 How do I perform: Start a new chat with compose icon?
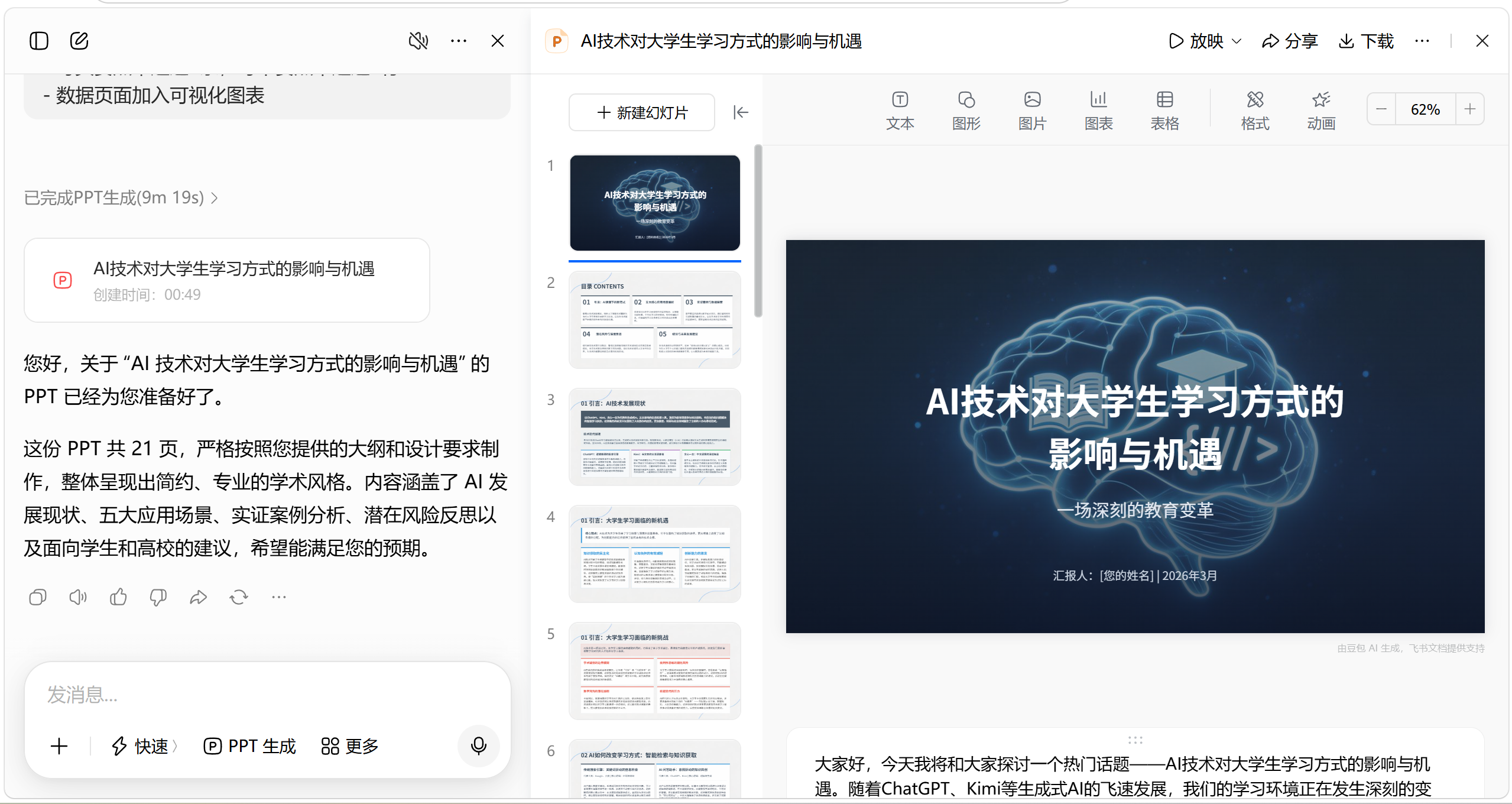pos(79,41)
